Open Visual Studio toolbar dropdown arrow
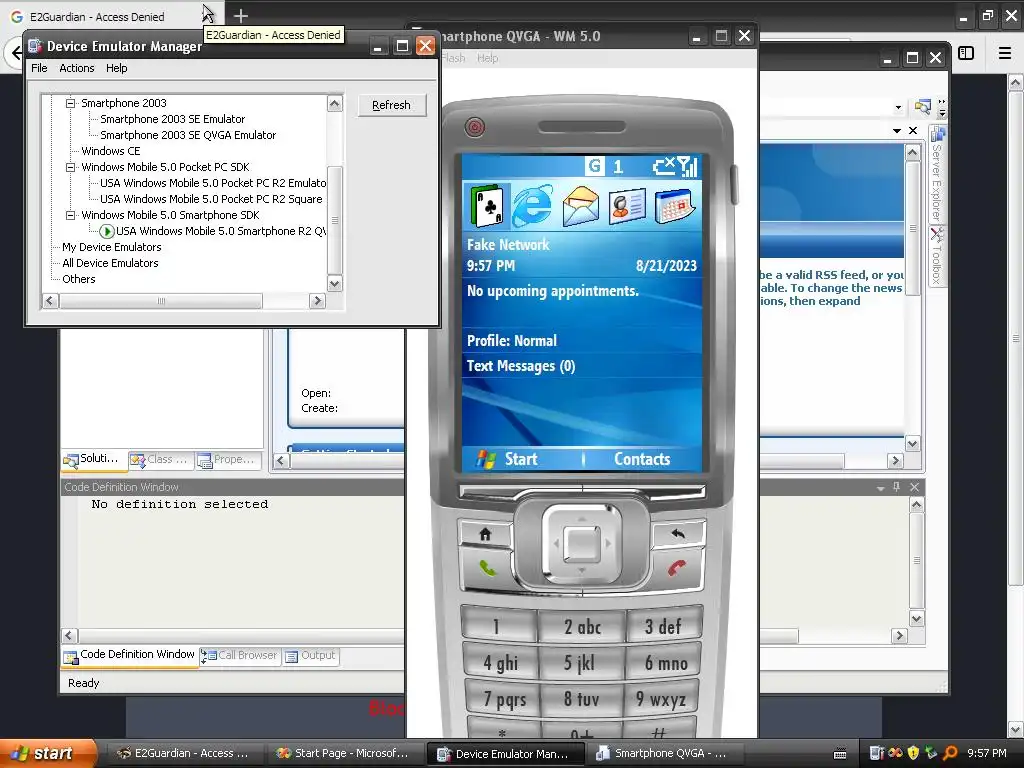The image size is (1024, 768). [x=899, y=107]
